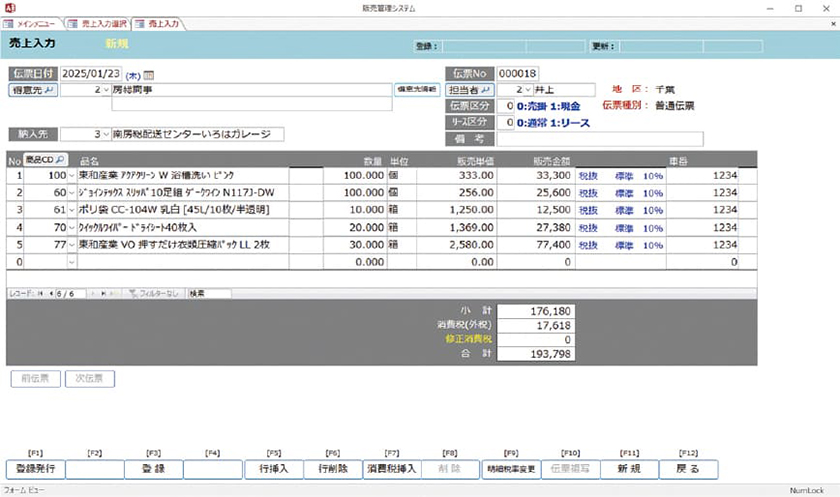Click the フィルターなし filter indicator
Screen dimensions: 840x497
[156, 293]
